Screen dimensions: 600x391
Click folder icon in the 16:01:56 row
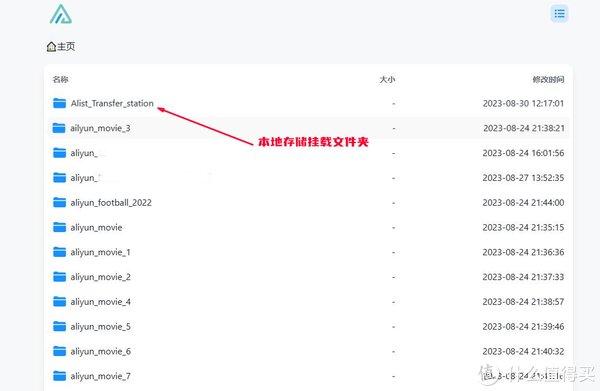pyautogui.click(x=59, y=153)
